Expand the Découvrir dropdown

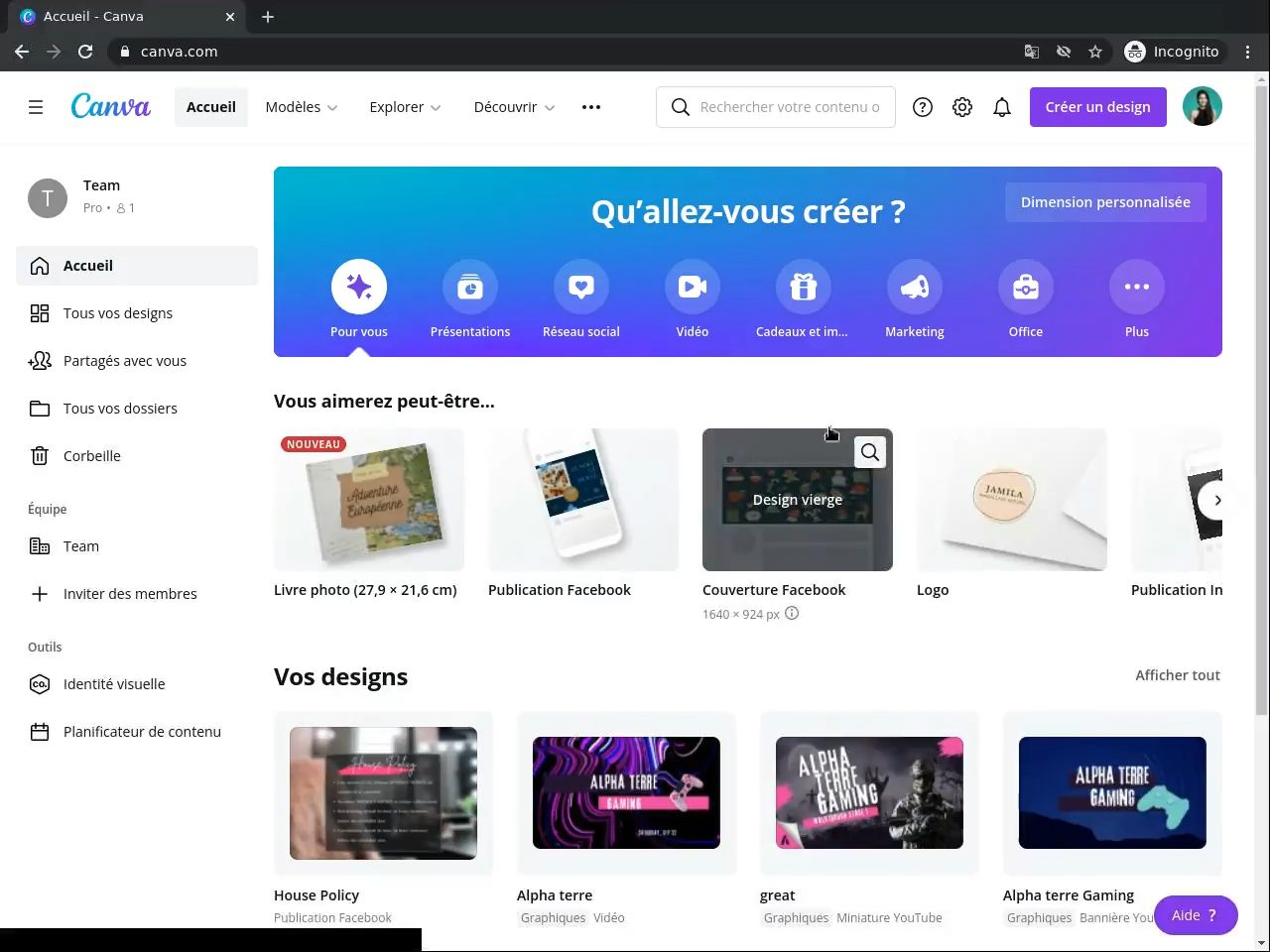(514, 107)
